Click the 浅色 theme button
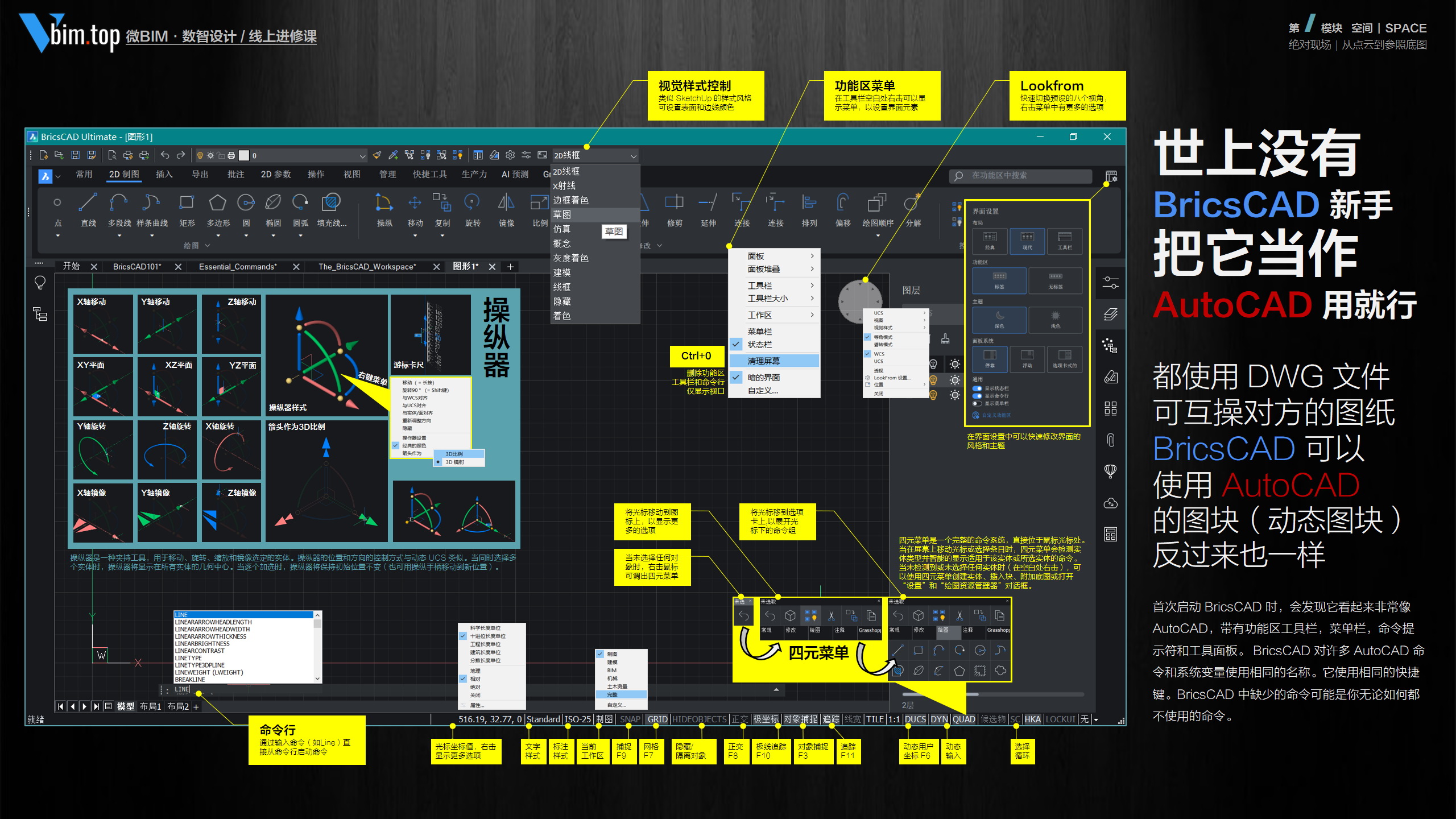The width and height of the screenshot is (1456, 819). [1055, 319]
